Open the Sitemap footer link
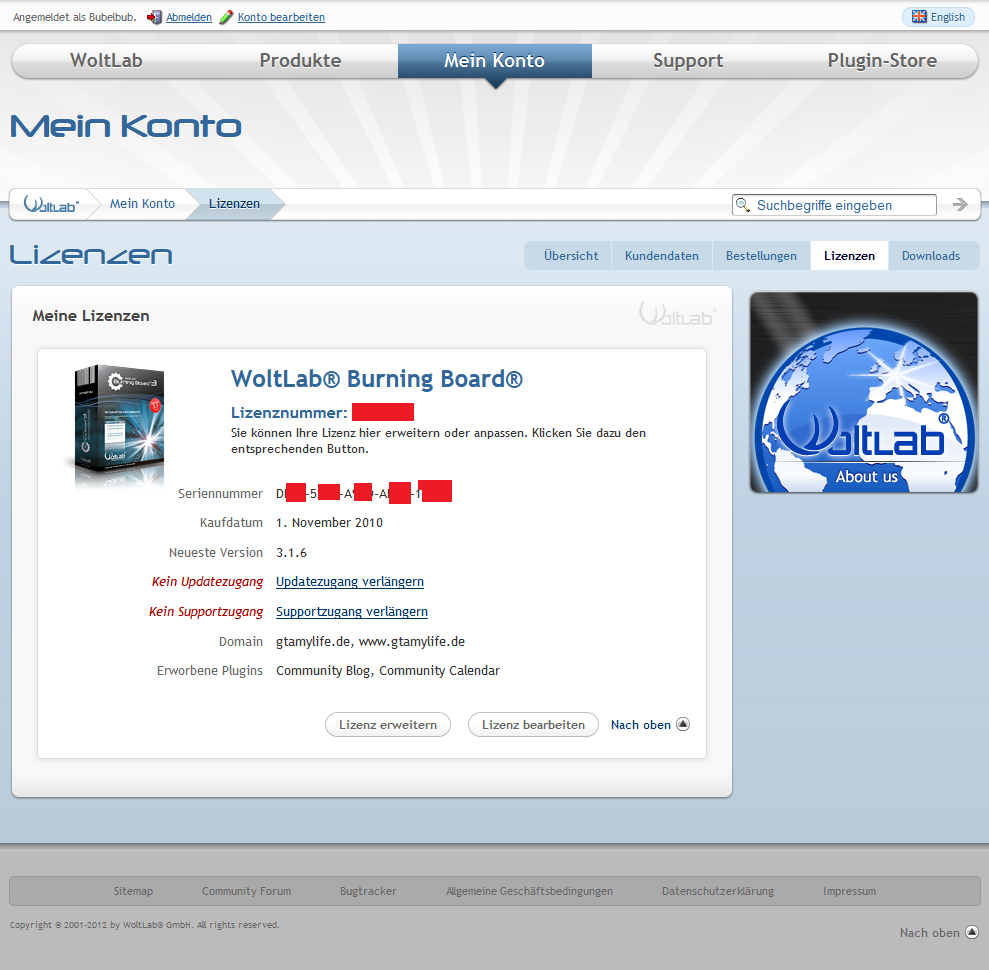This screenshot has width=989, height=970. coord(133,891)
